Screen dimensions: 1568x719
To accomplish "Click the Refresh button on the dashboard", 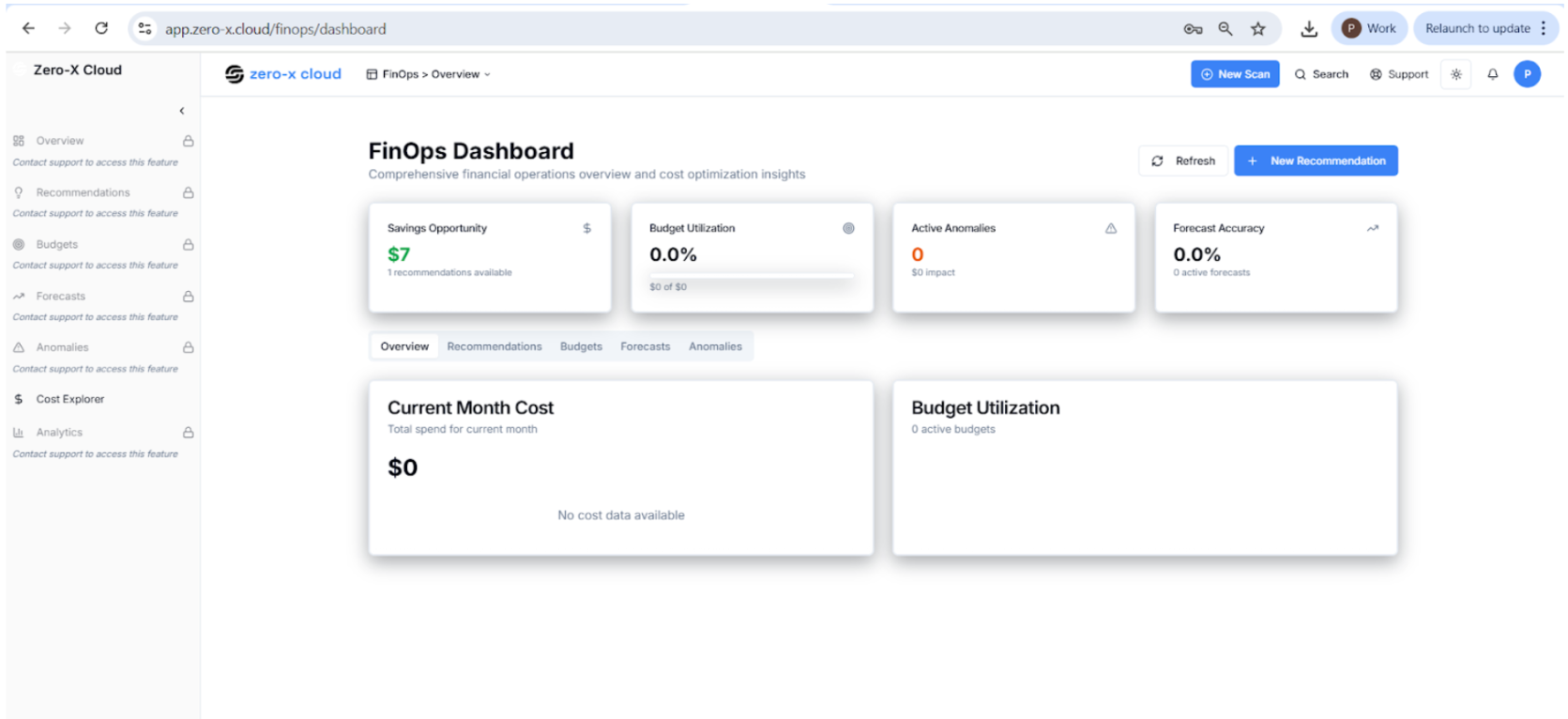I will click(1183, 161).
